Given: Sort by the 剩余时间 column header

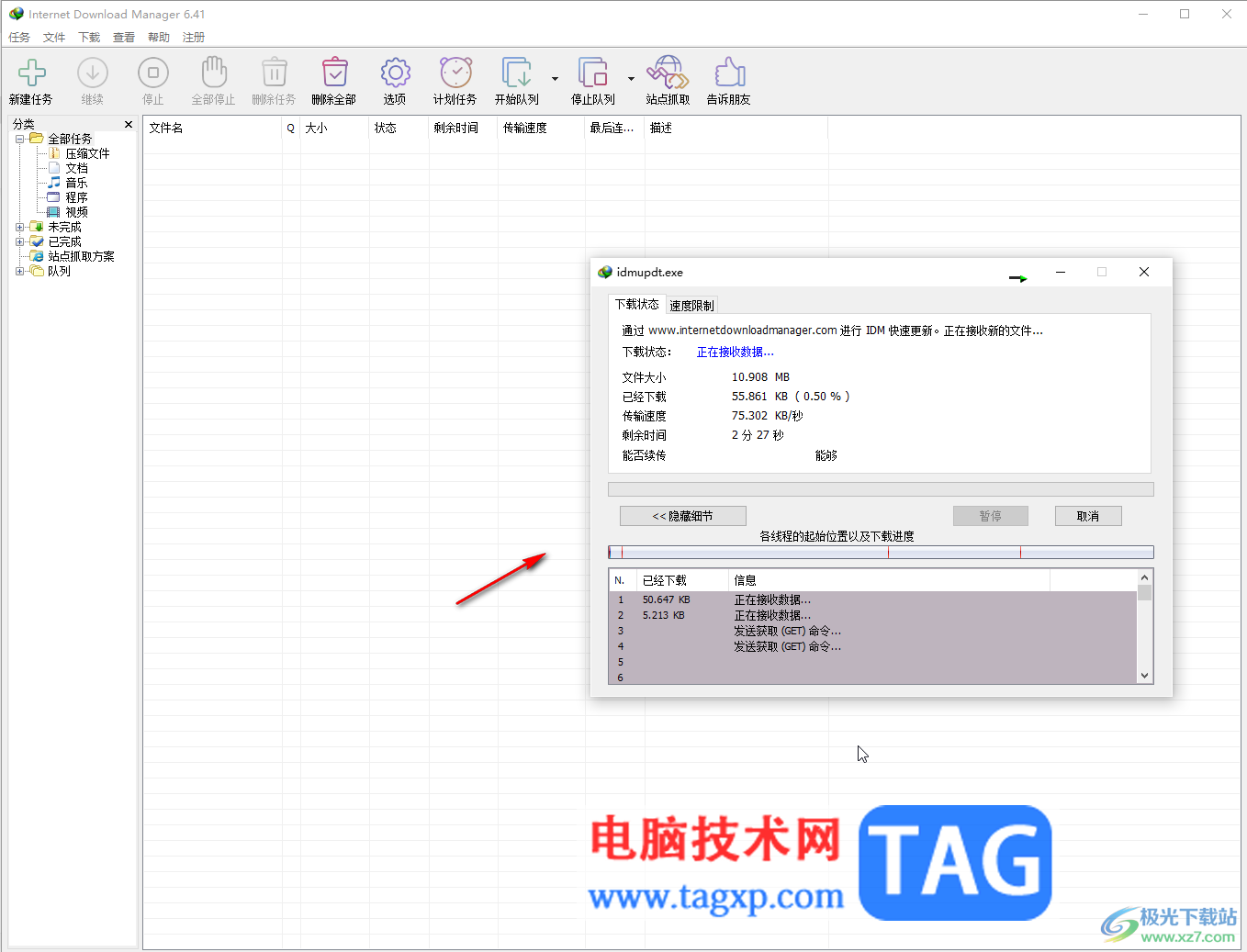Looking at the screenshot, I should click(463, 129).
